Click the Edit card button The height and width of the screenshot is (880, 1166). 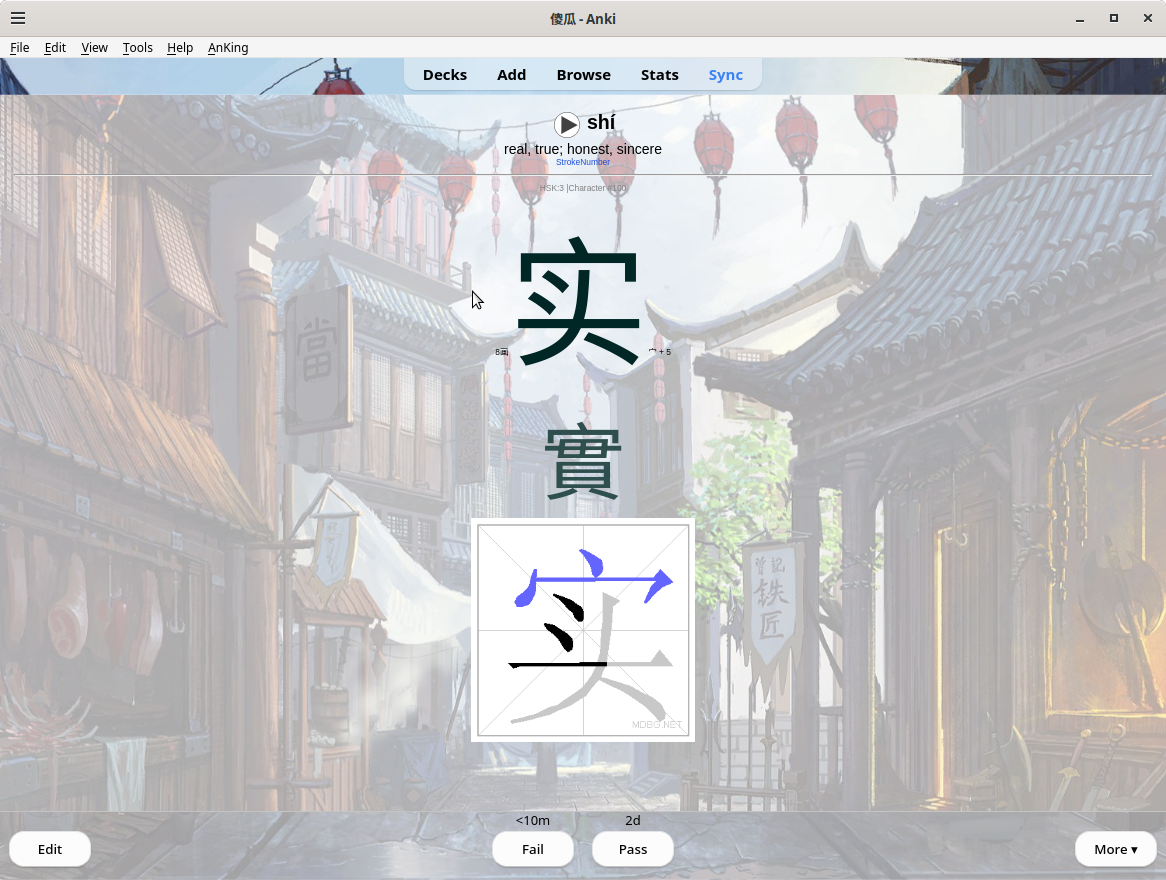(x=50, y=850)
